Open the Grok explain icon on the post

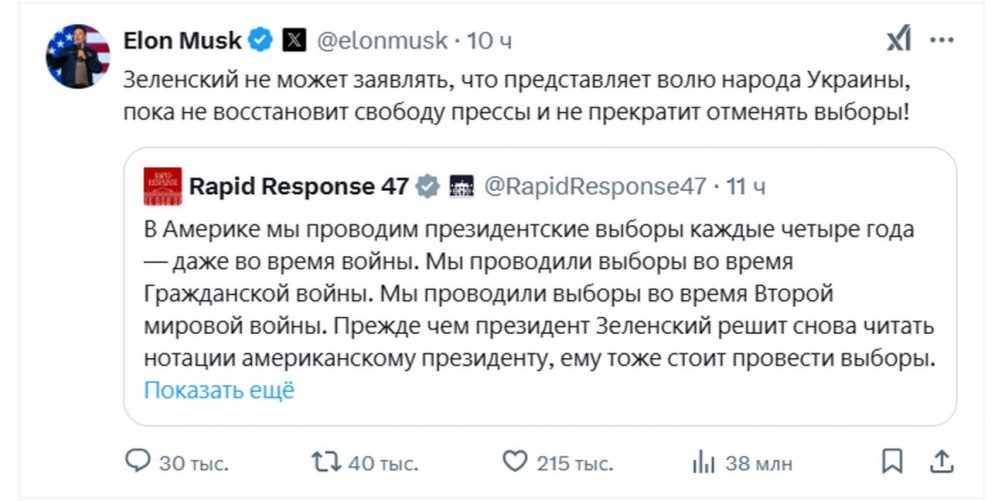coord(899,40)
